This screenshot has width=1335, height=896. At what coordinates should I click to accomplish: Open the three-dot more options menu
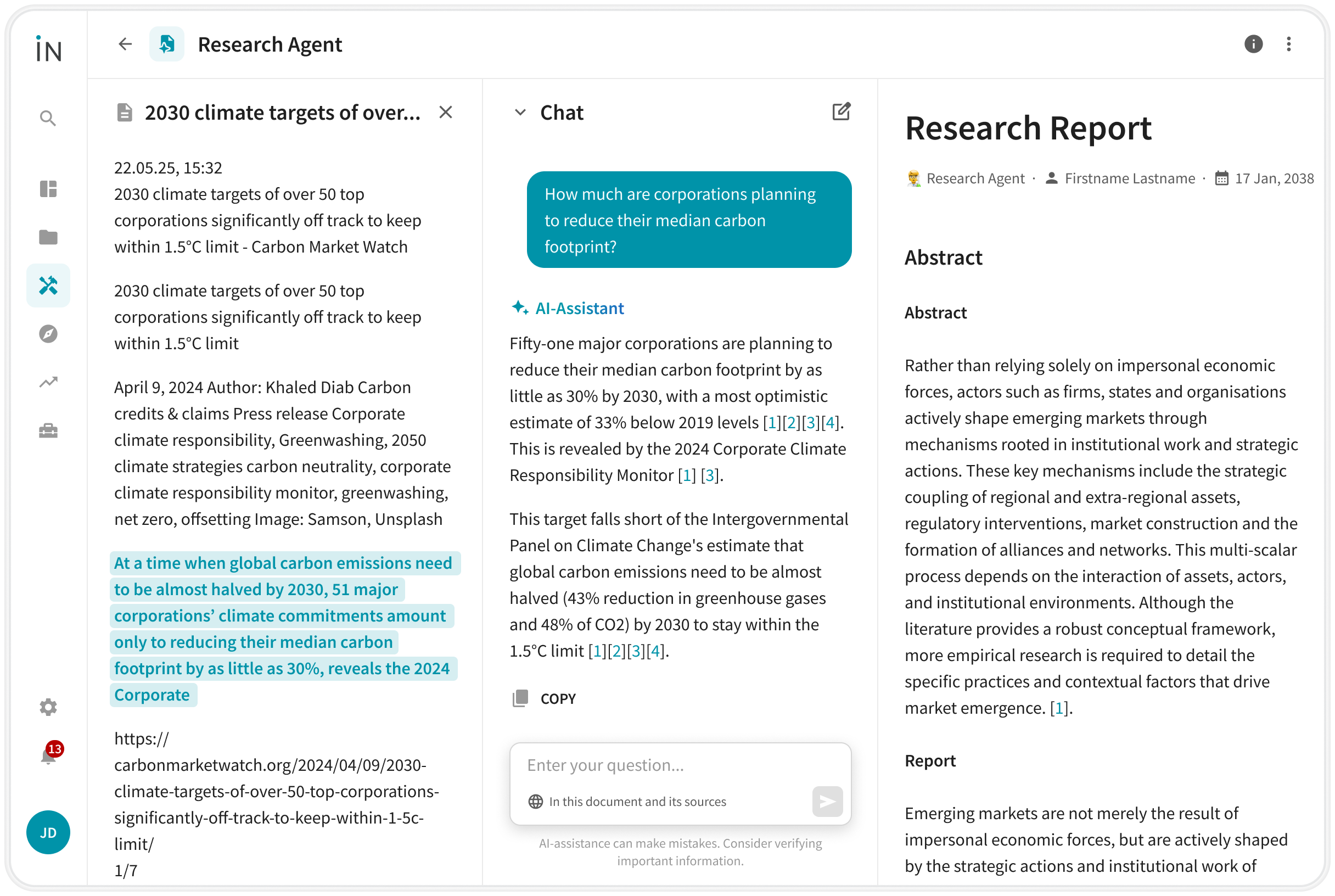(1288, 44)
